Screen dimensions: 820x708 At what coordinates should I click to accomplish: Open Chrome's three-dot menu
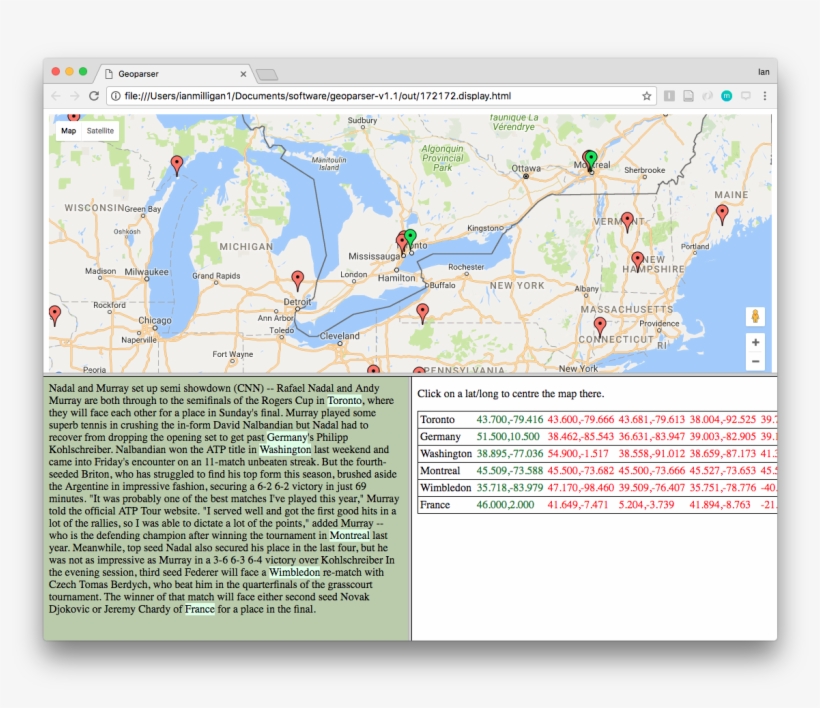[x=765, y=96]
